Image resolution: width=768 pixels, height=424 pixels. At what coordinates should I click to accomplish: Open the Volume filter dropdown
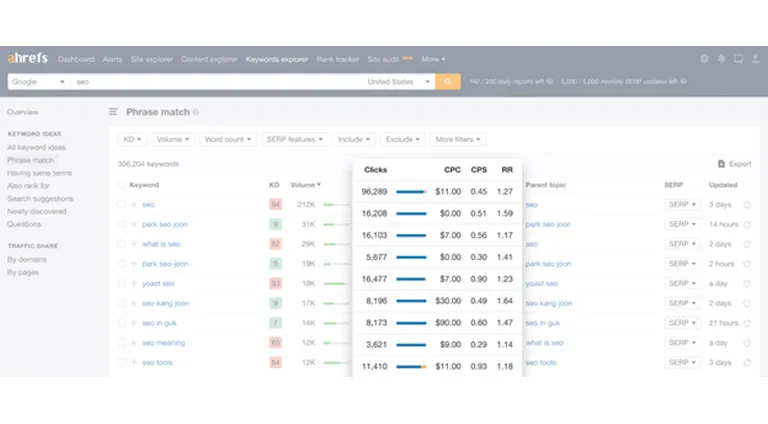172,140
